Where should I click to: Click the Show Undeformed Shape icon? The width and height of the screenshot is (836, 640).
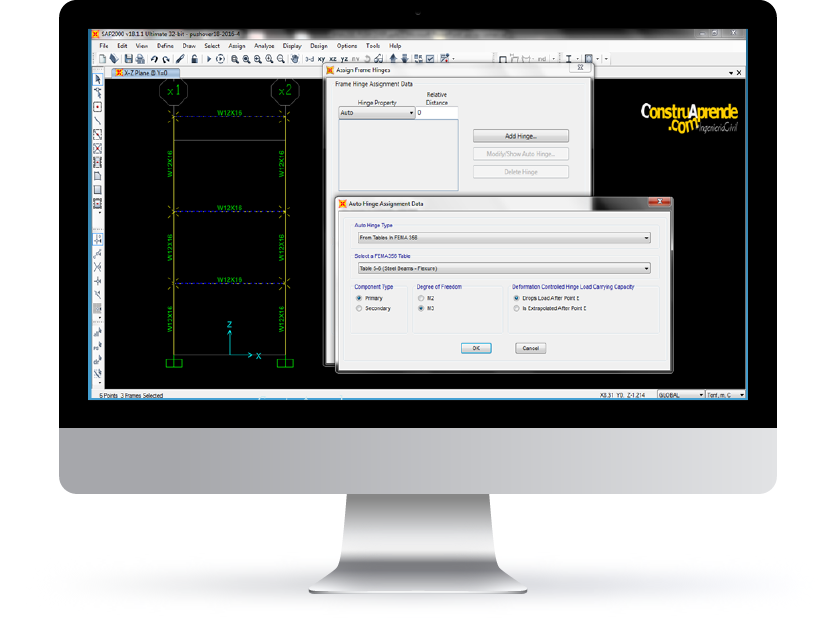pos(502,60)
